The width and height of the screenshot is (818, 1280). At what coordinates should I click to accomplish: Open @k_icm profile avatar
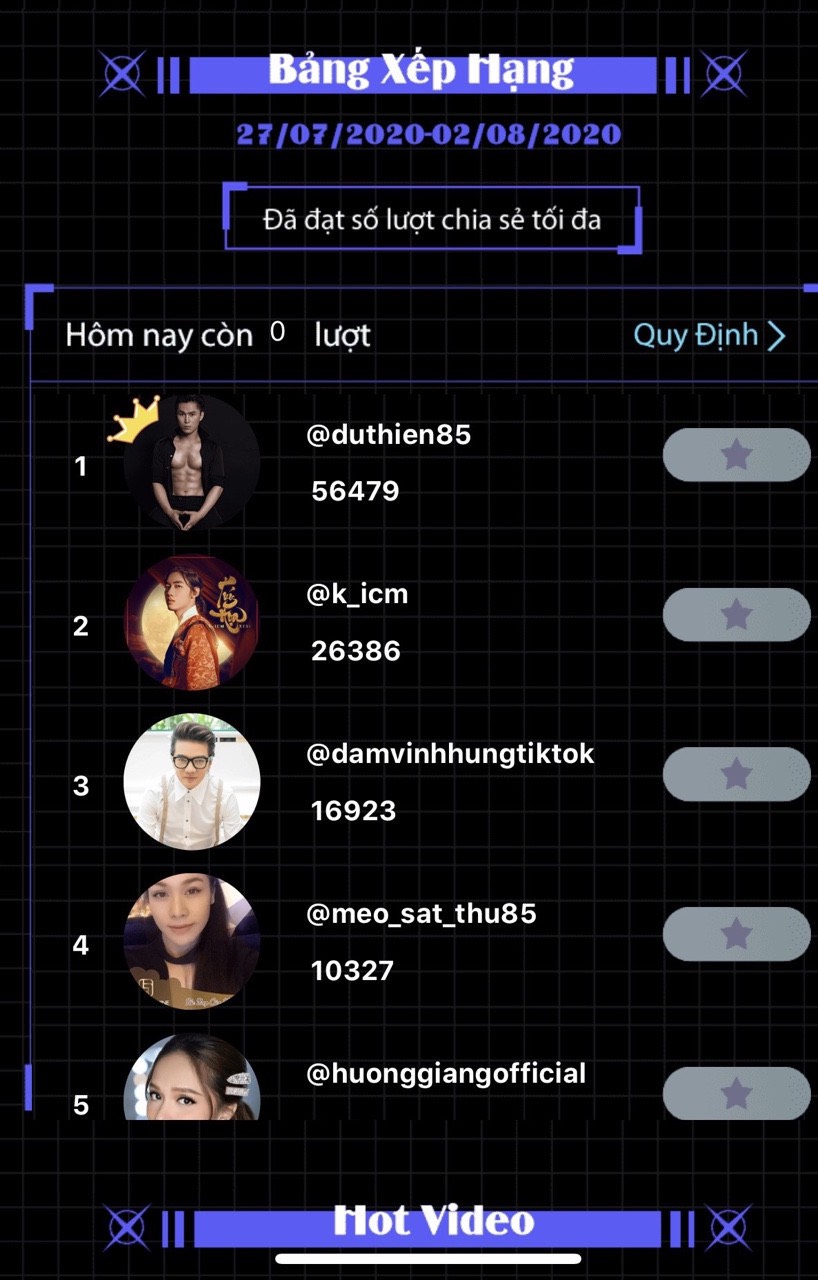[192, 622]
